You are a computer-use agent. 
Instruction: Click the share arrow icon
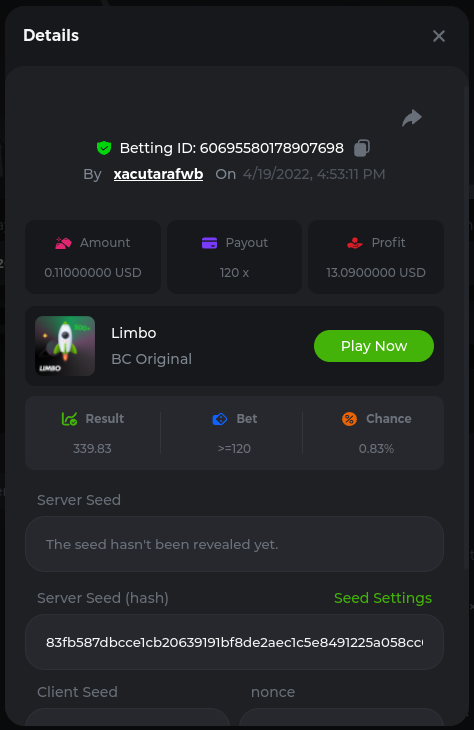click(x=412, y=118)
